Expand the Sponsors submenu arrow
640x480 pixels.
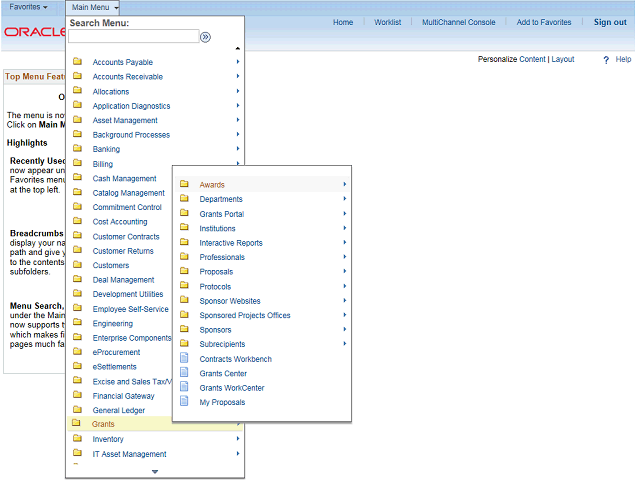(x=344, y=330)
